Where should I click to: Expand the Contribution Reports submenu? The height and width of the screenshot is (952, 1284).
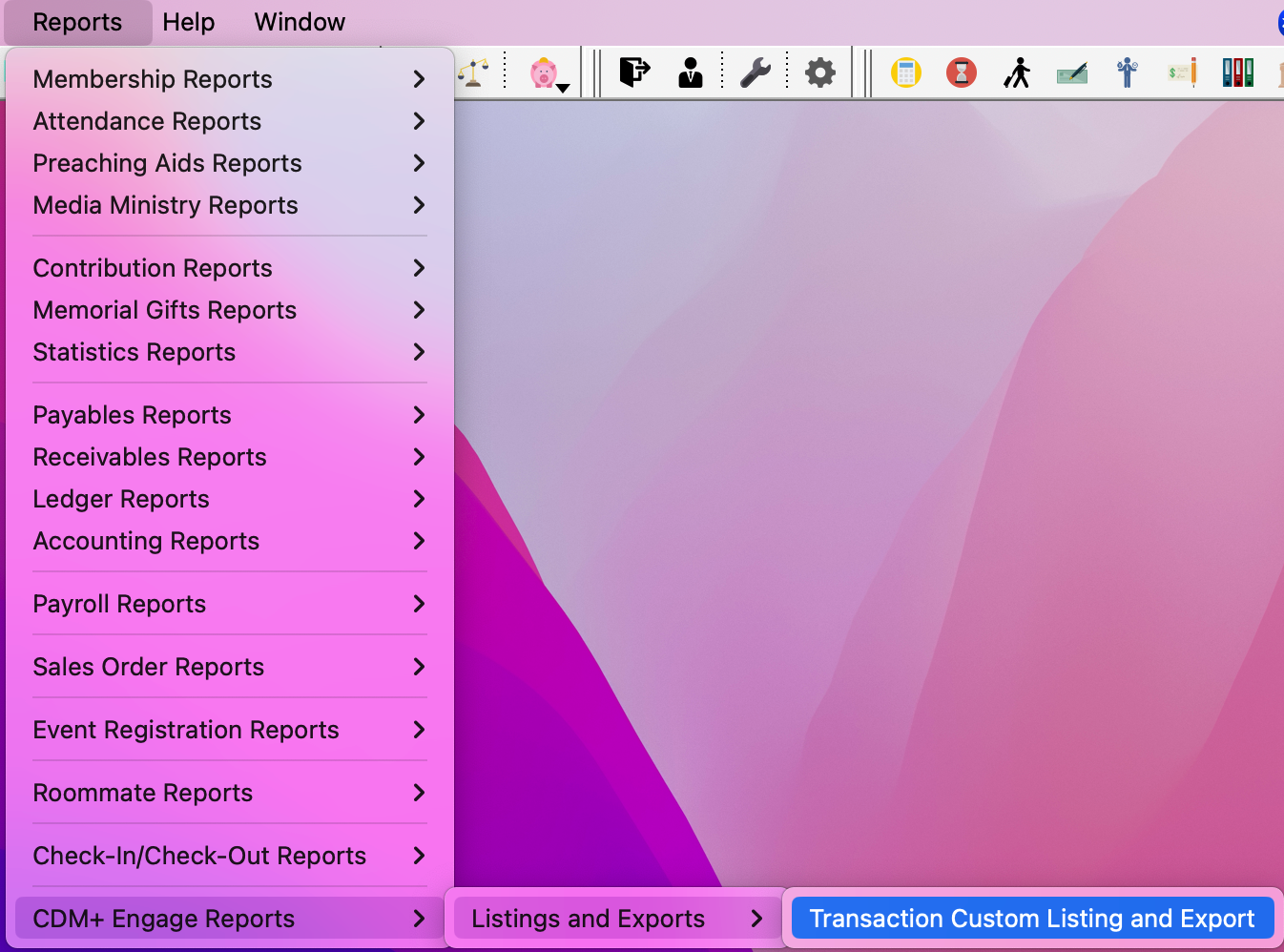[x=153, y=268]
